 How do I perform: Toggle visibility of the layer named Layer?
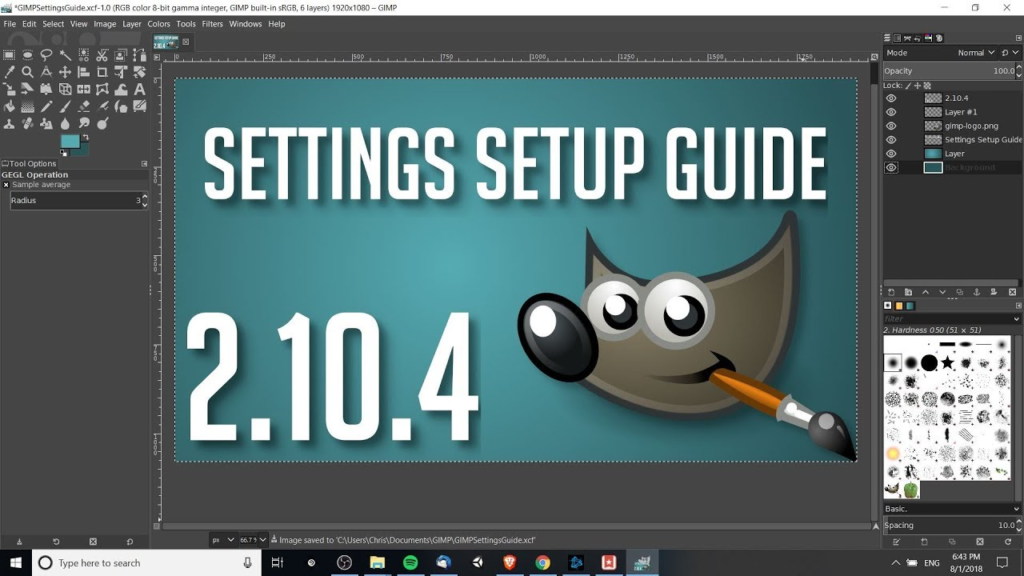(x=891, y=153)
